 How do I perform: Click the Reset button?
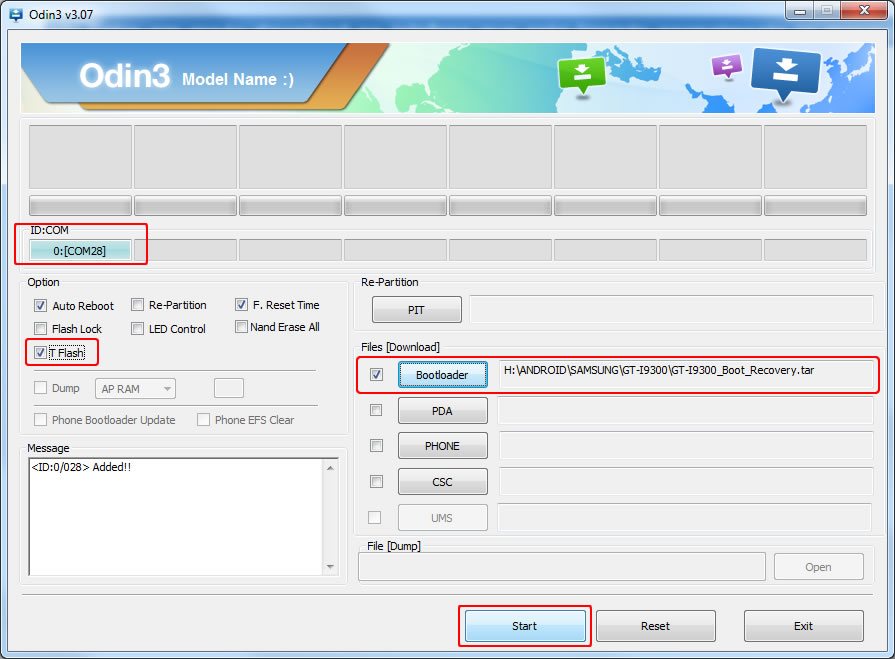(655, 626)
